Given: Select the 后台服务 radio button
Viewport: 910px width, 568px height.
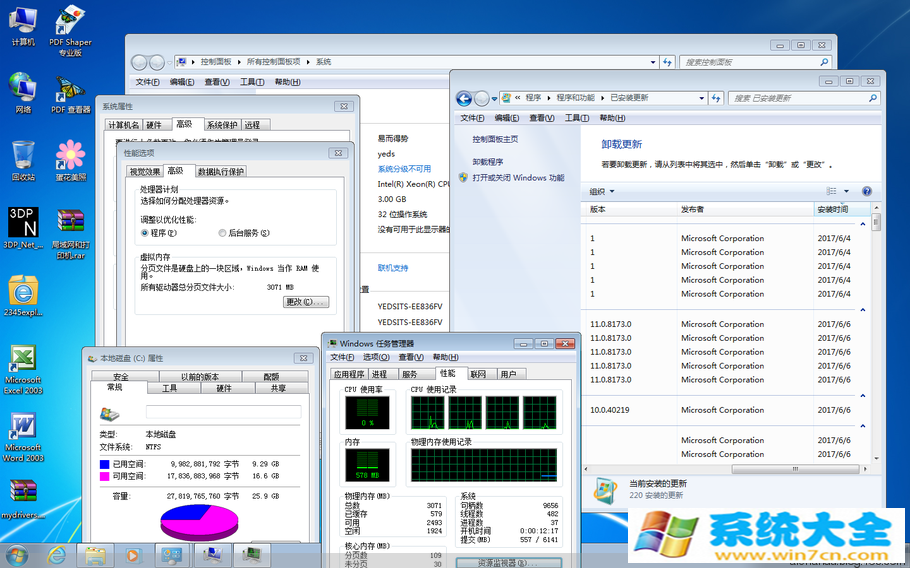Looking at the screenshot, I should 222,233.
